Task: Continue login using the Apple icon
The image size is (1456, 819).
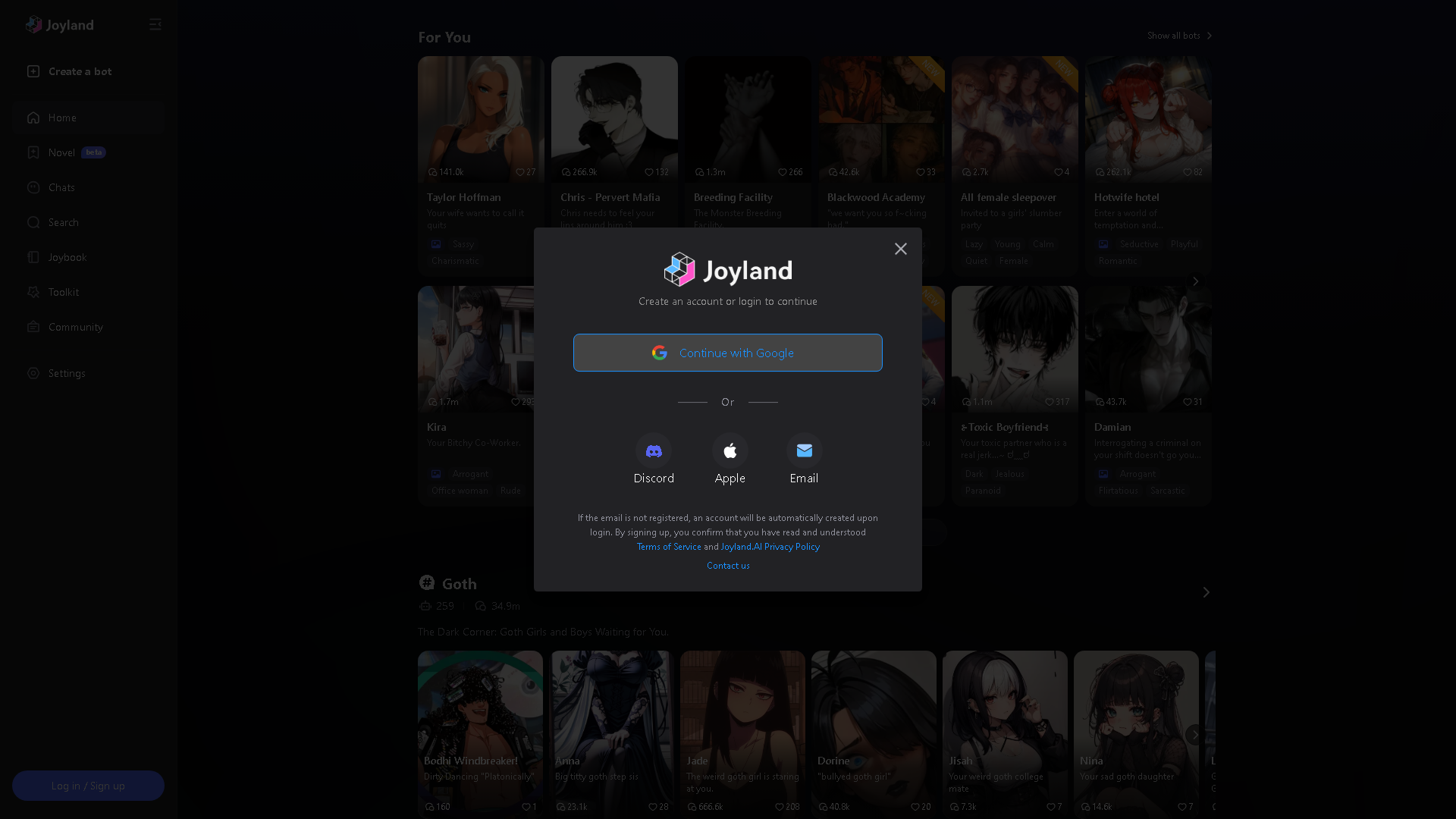Action: [x=730, y=450]
